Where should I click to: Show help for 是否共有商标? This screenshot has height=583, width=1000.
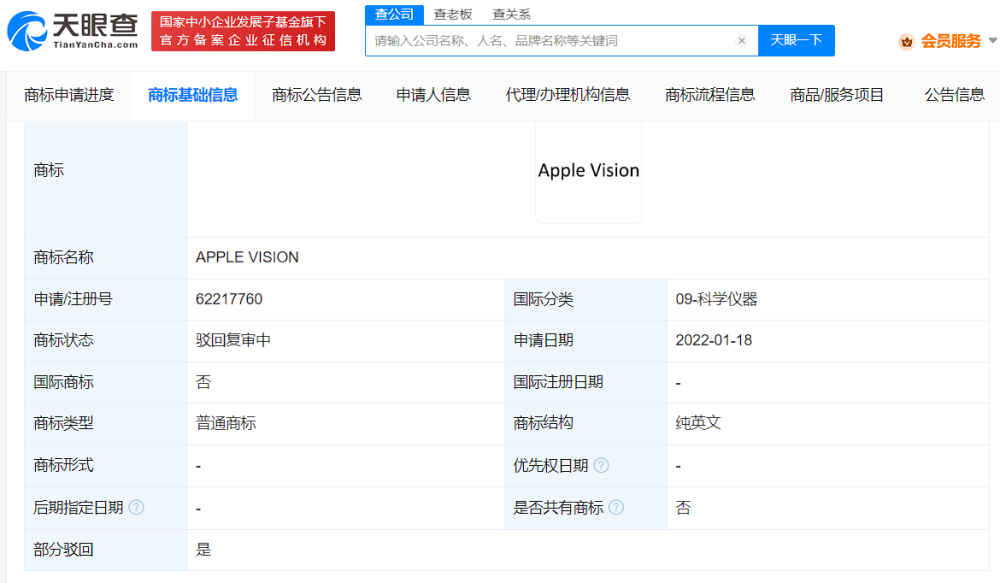coord(615,508)
